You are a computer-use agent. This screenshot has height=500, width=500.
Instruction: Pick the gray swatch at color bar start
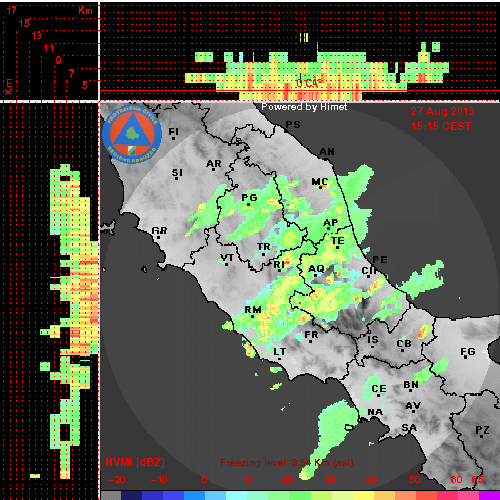111,495
